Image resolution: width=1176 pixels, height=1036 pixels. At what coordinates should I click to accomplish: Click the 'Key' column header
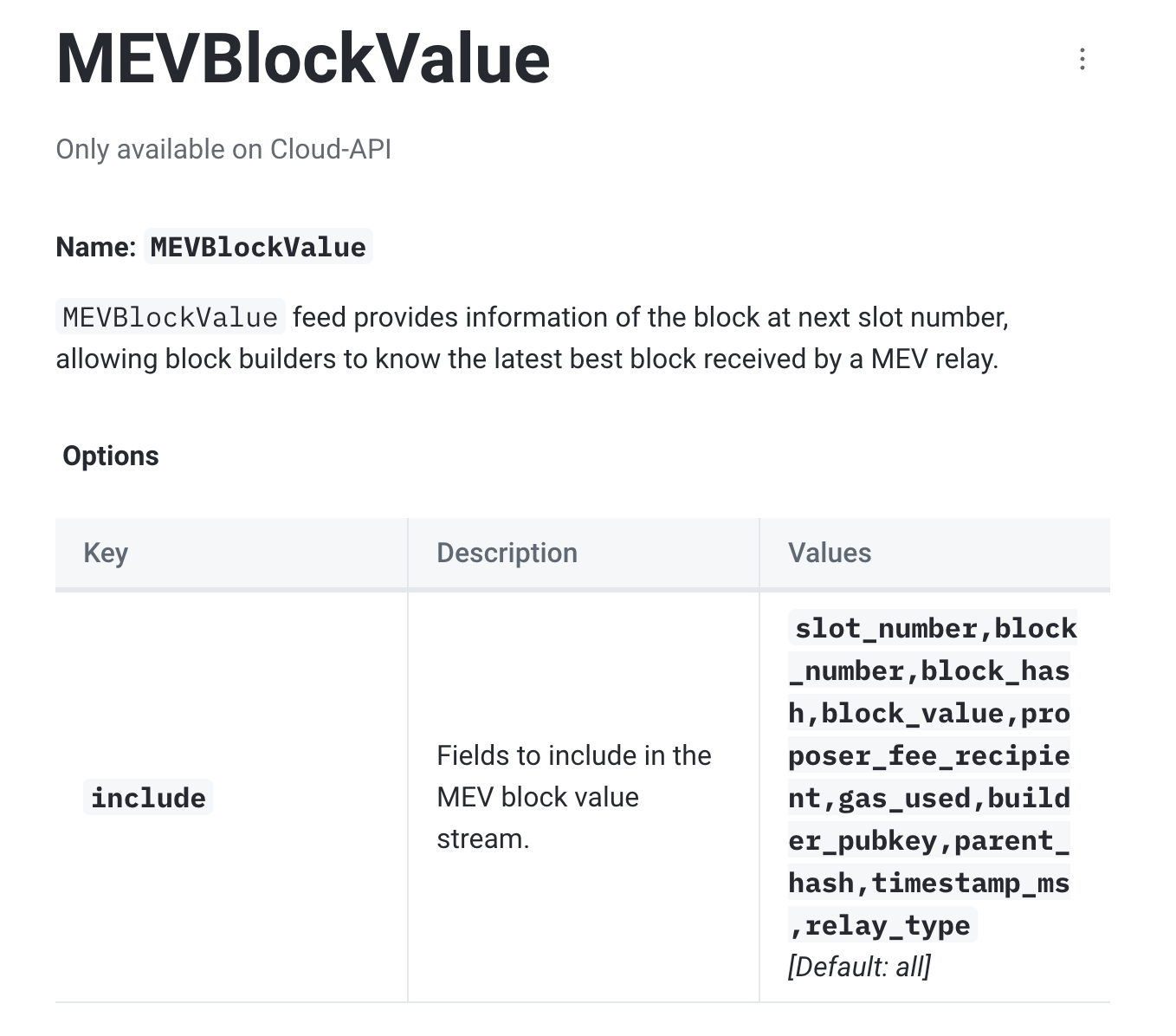(106, 553)
